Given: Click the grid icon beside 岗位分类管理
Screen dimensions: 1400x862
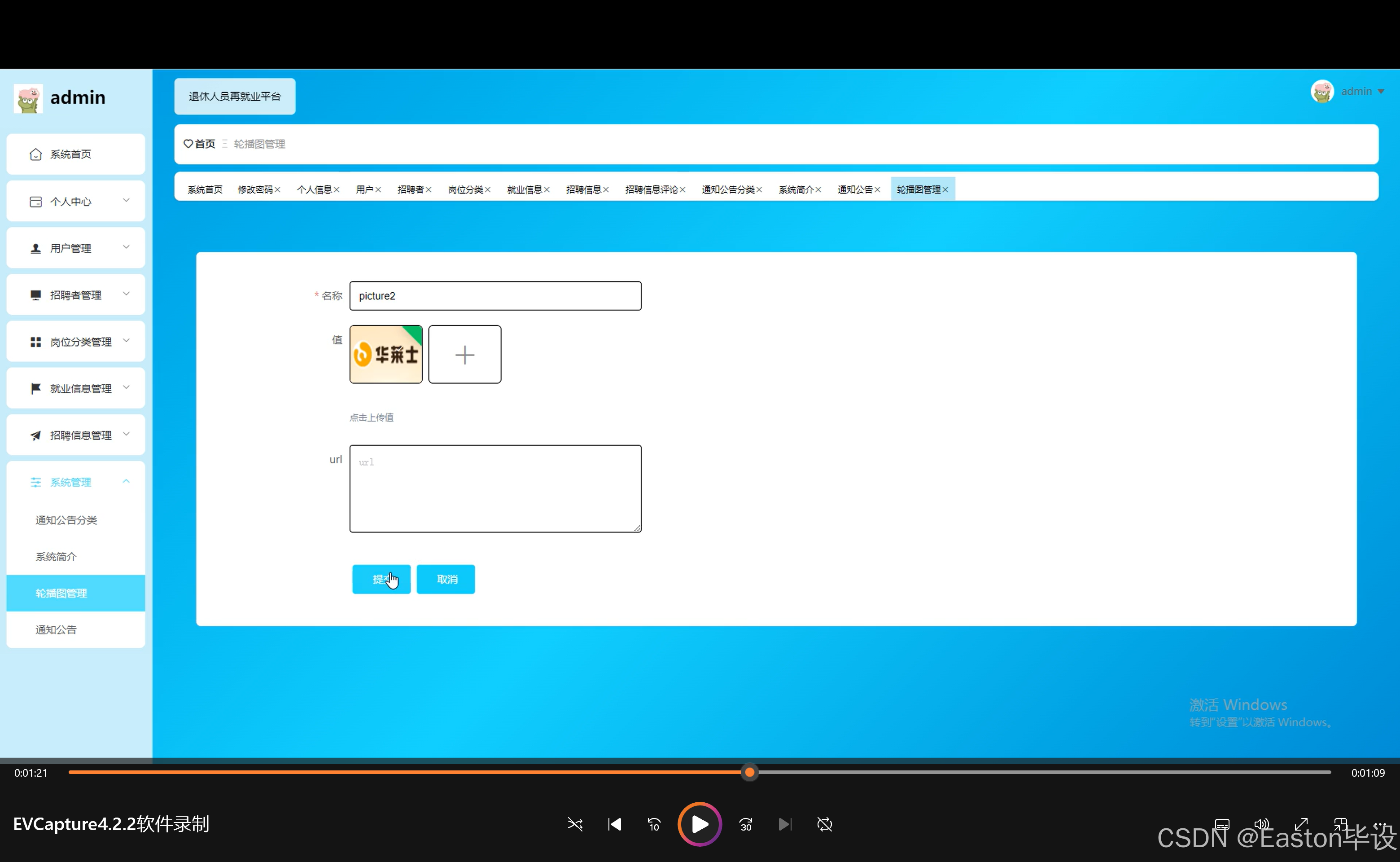Looking at the screenshot, I should tap(35, 342).
